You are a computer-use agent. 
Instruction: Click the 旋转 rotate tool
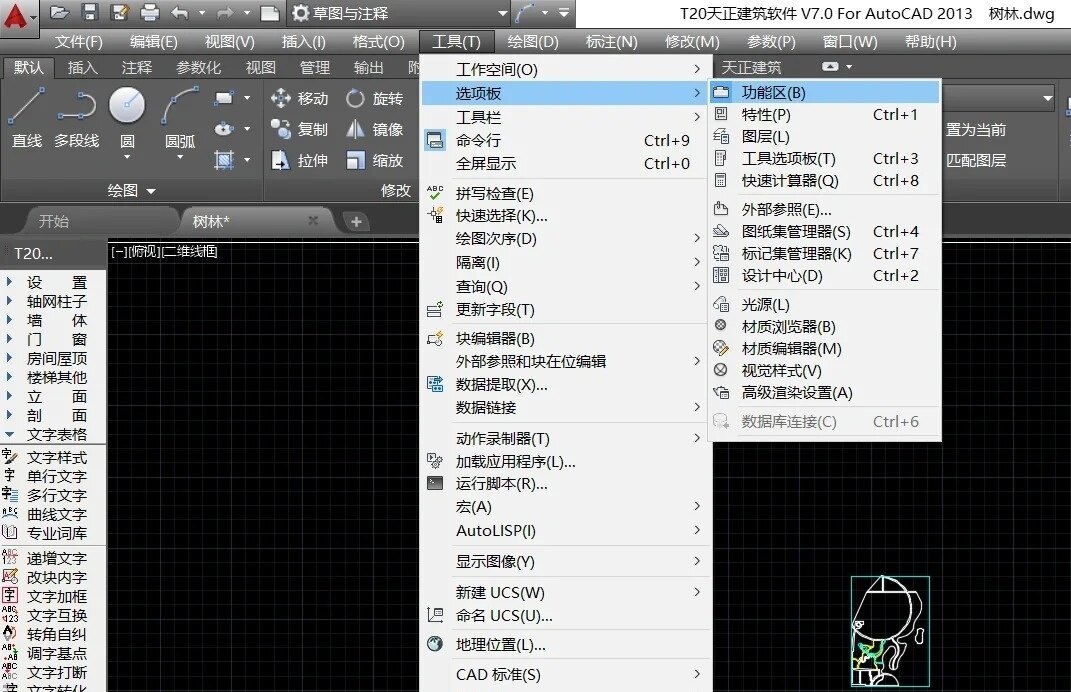coord(374,98)
